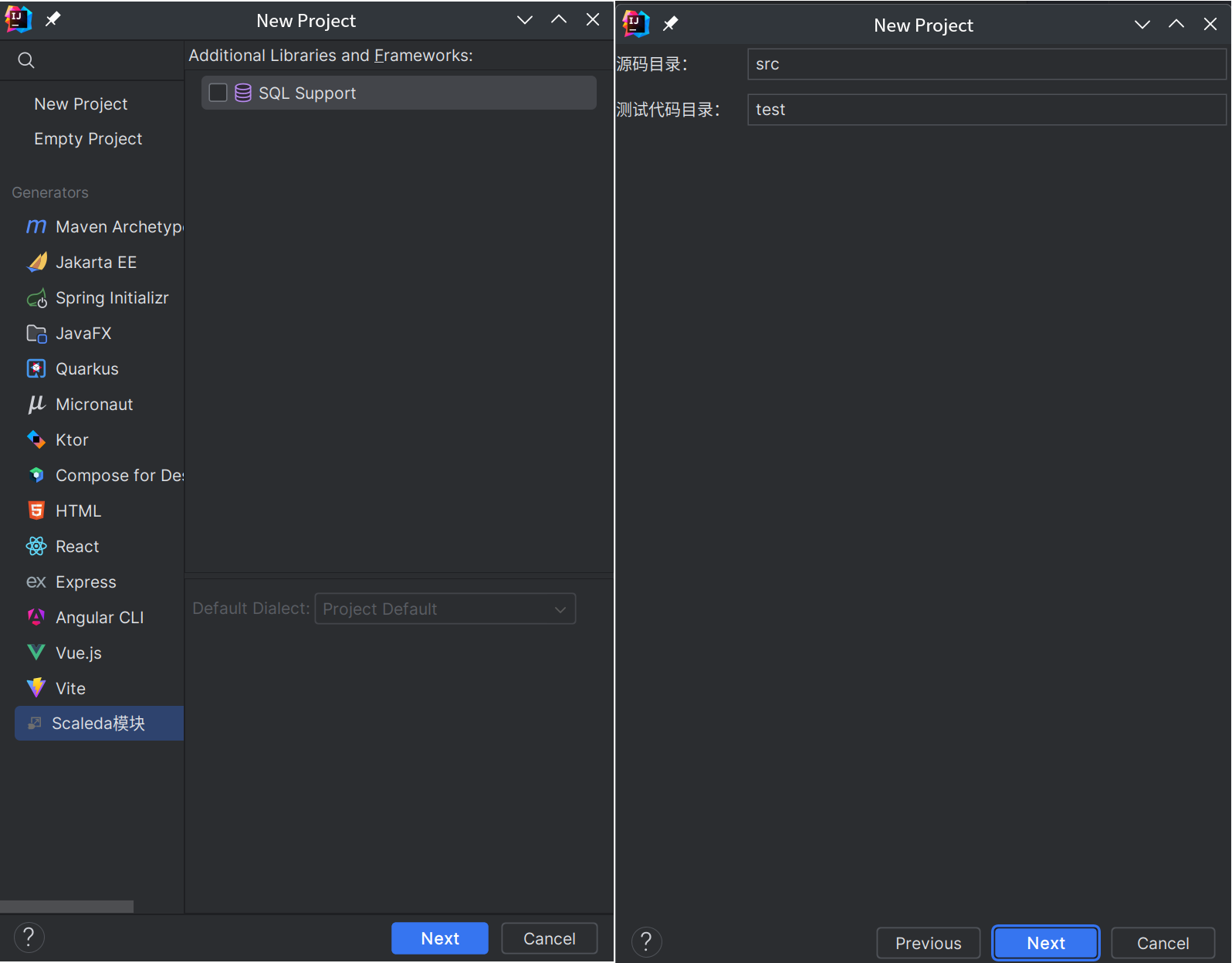Screen dimensions: 1232x963
Task: Click the pin icon in left window title bar
Action: click(x=52, y=19)
